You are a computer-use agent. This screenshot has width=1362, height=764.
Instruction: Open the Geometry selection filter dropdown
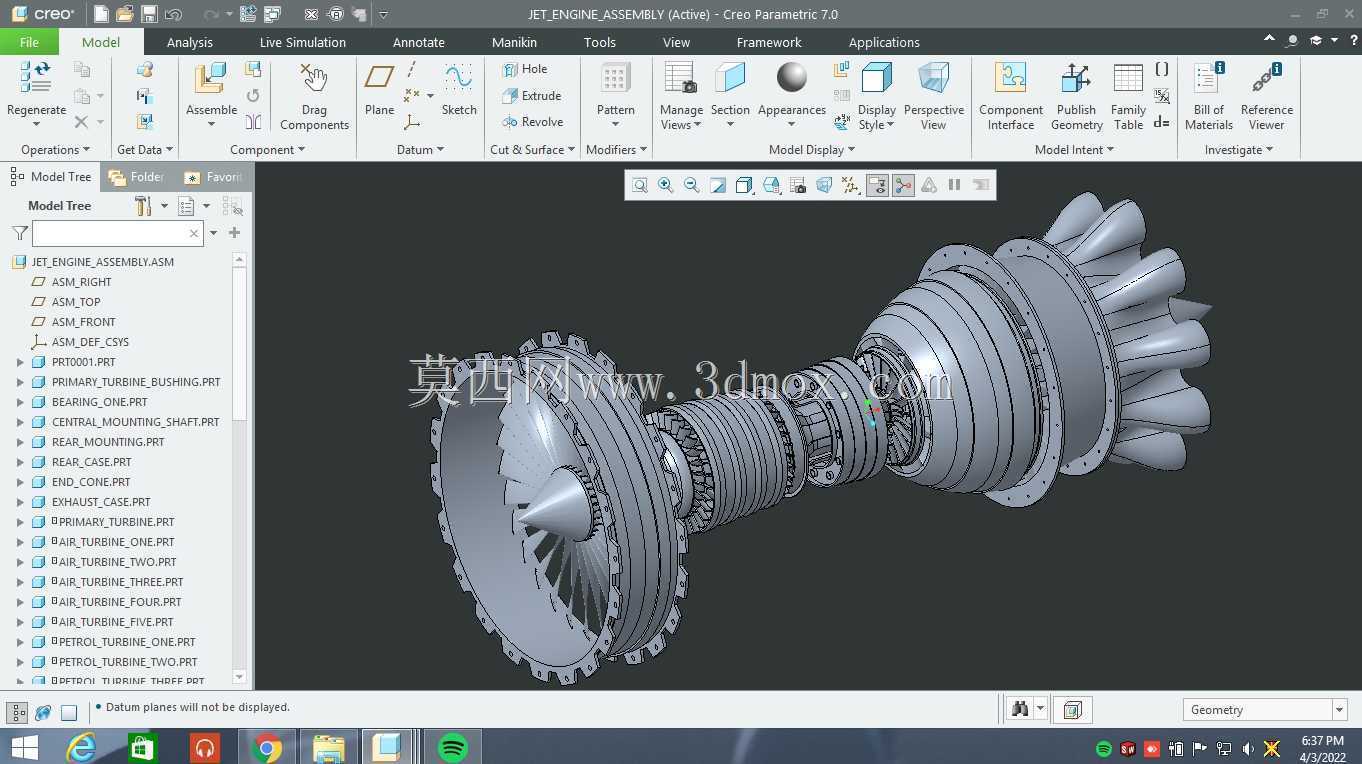coord(1265,709)
